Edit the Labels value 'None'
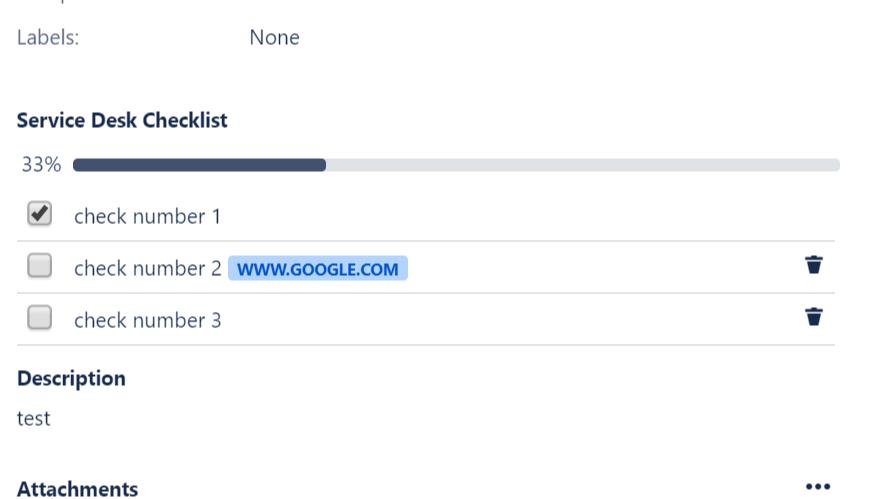Image resolution: width=878 pixels, height=499 pixels. [274, 38]
